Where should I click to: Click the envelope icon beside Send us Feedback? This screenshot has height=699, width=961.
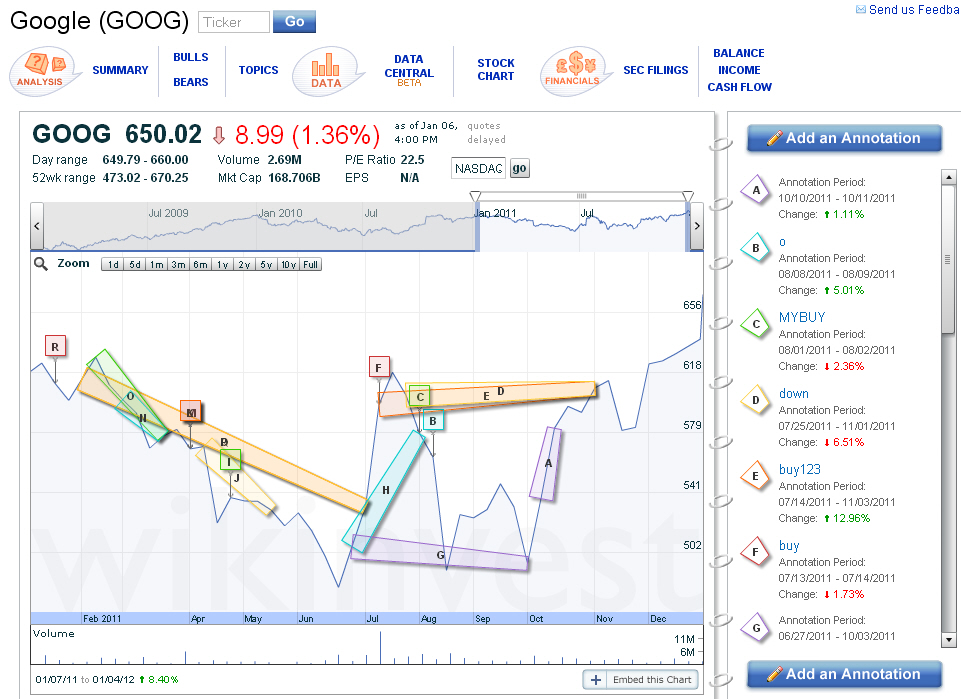tap(861, 9)
